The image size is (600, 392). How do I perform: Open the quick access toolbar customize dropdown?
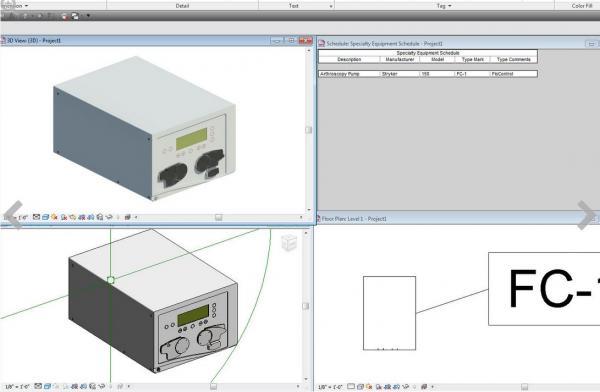coord(88,16)
